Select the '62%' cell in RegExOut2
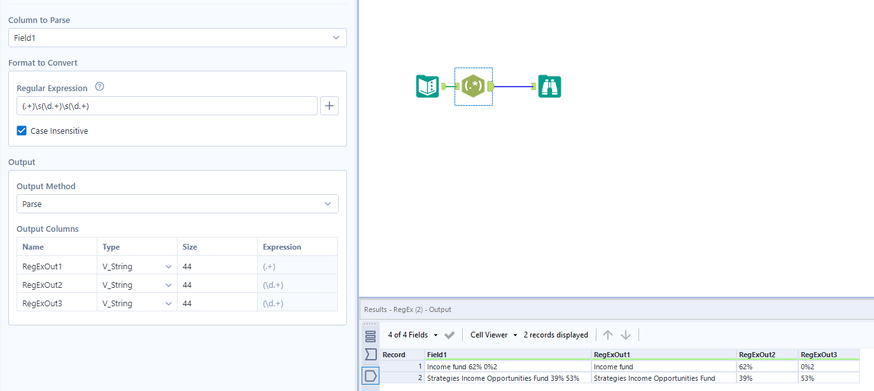This screenshot has width=874, height=391. [767, 367]
